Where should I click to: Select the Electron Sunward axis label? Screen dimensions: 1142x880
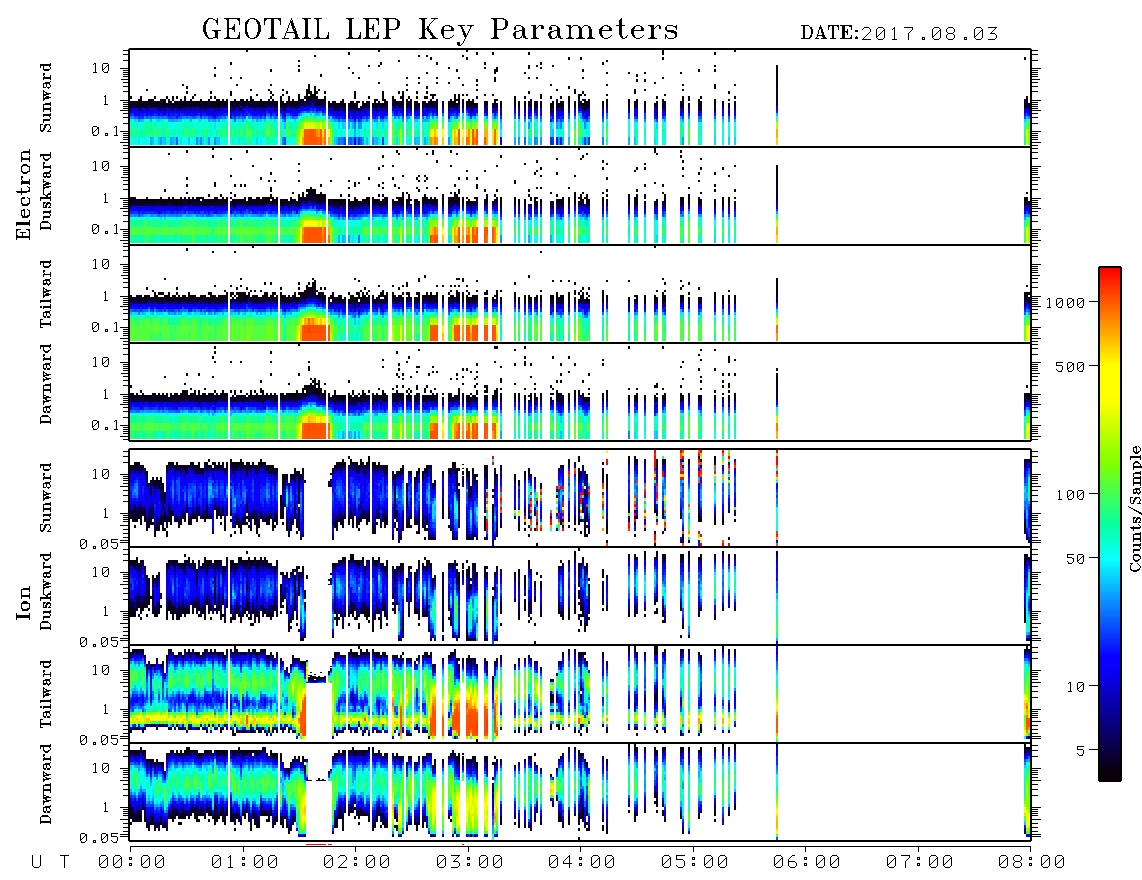pyautogui.click(x=45, y=98)
